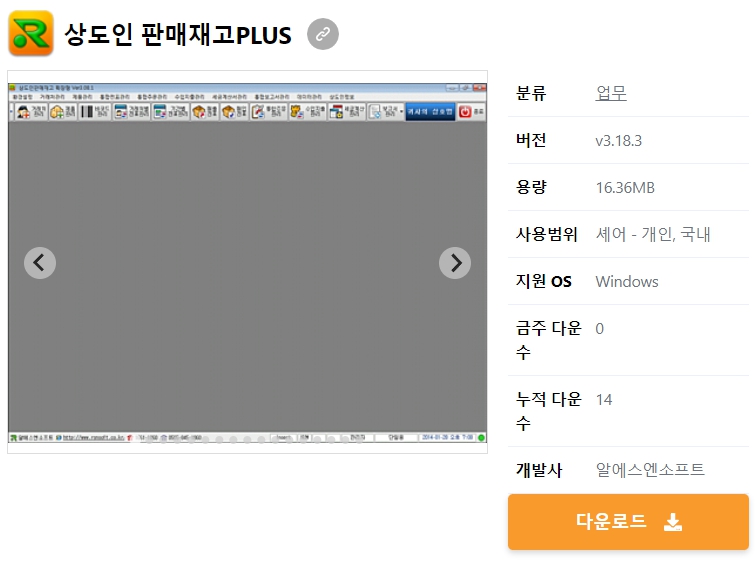This screenshot has width=755, height=561.
Task: Click the total download count 14
Action: tap(604, 400)
